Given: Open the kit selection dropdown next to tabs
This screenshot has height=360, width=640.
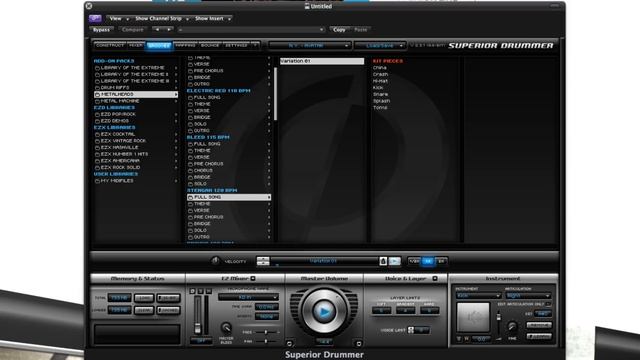Looking at the screenshot, I should (309, 45).
